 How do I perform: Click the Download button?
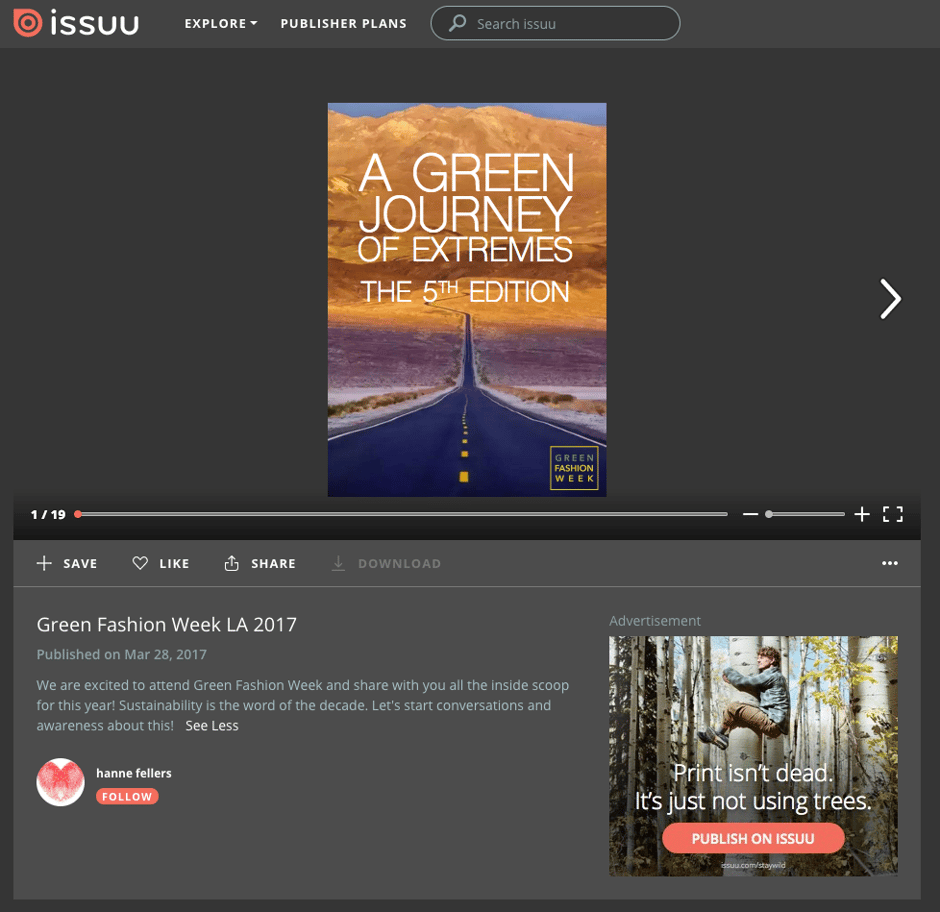click(x=386, y=563)
